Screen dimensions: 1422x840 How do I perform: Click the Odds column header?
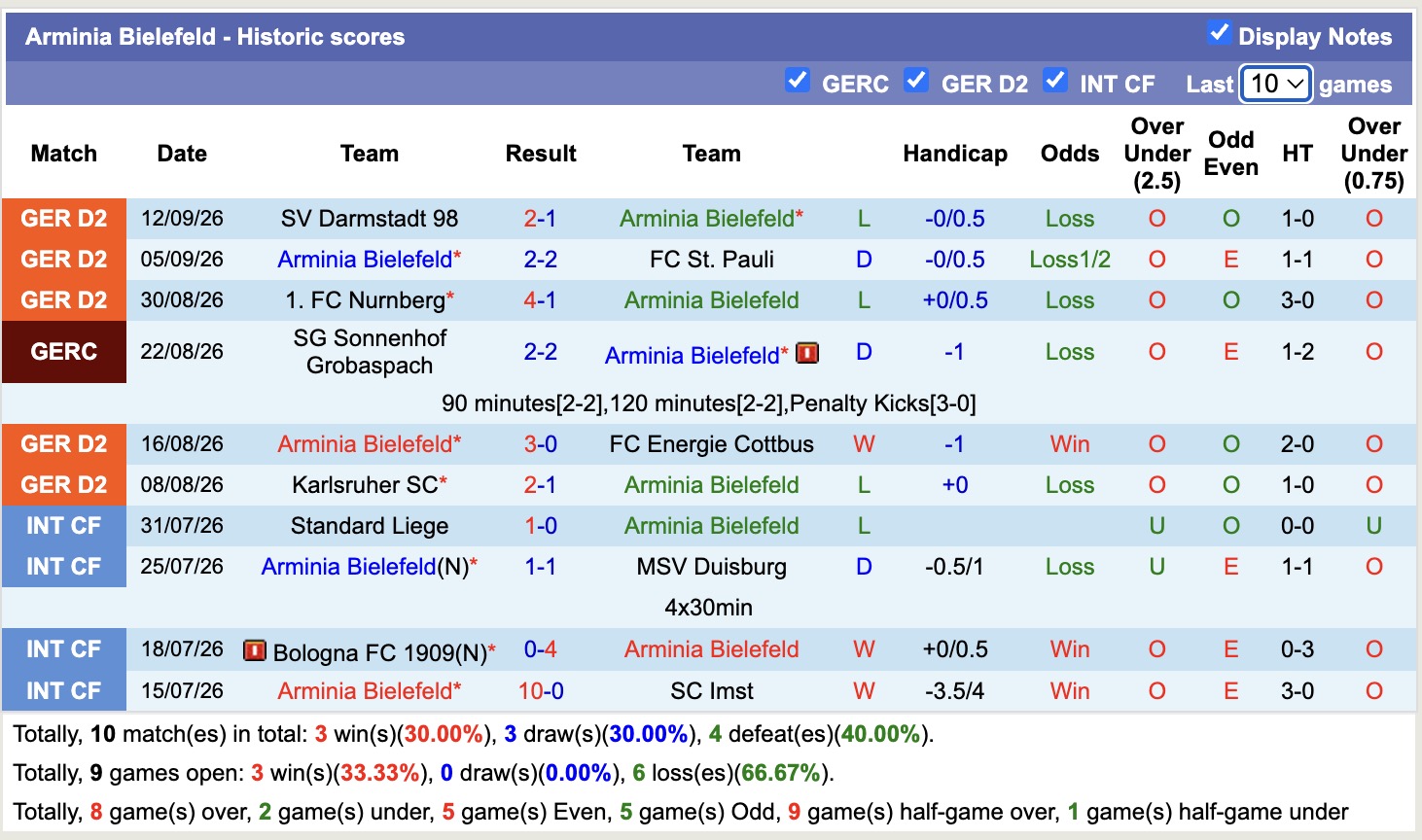click(x=1070, y=154)
